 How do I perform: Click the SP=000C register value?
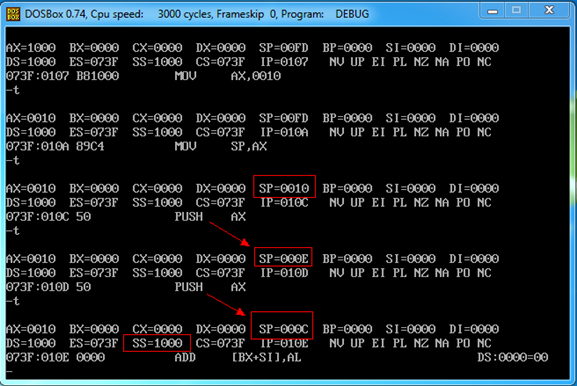tap(283, 329)
